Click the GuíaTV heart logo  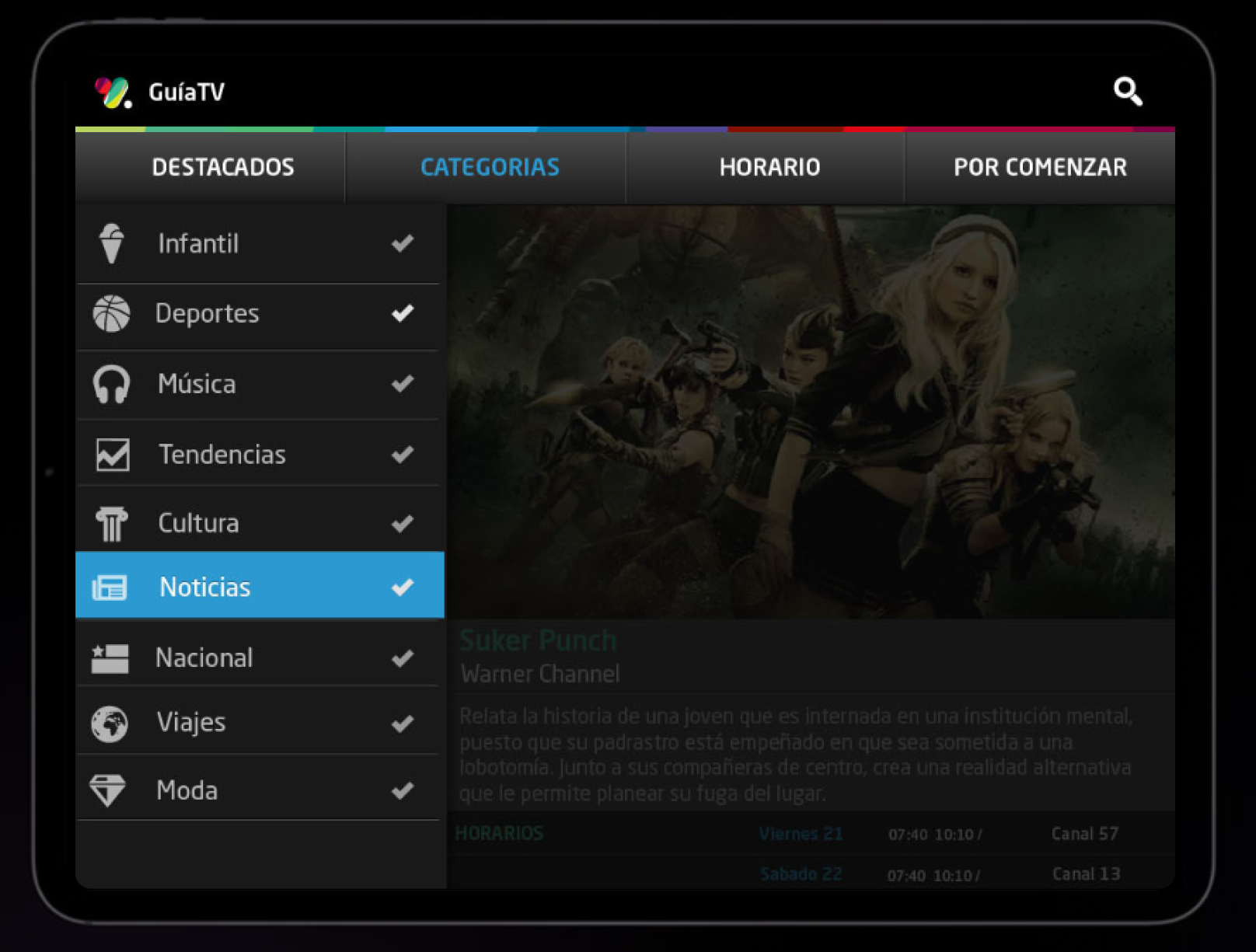(x=113, y=93)
